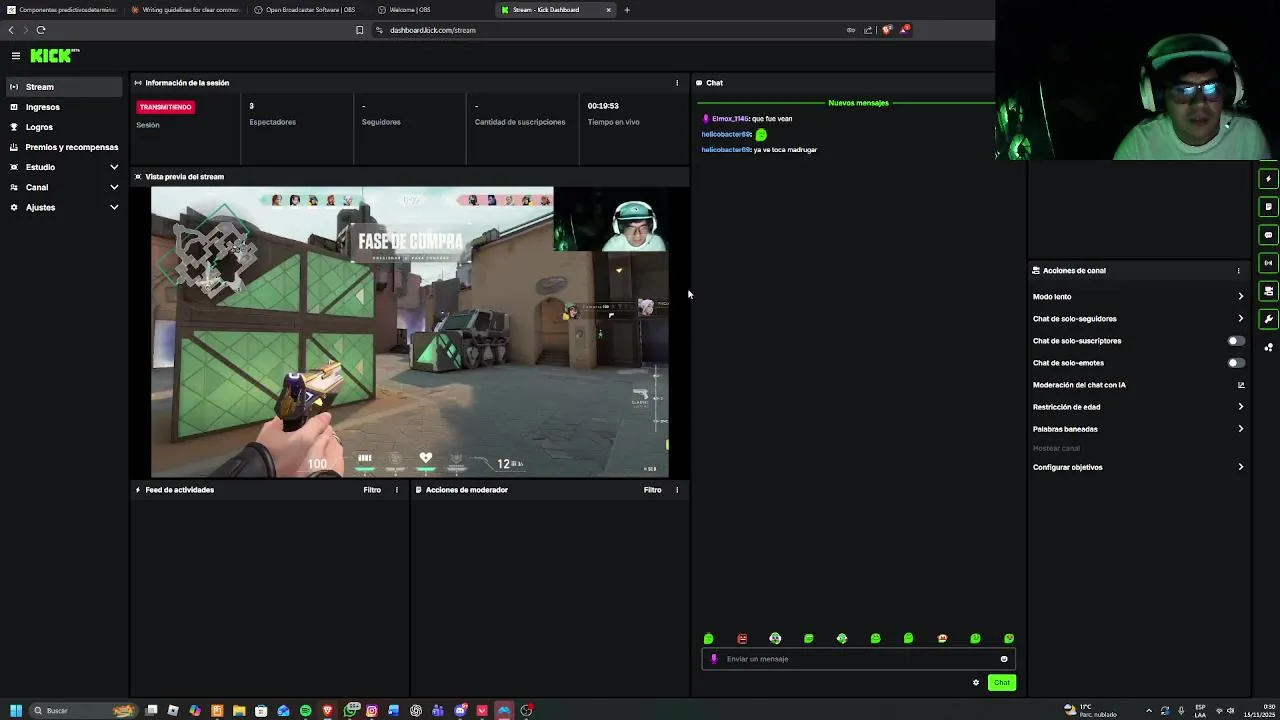The image size is (1280, 720).
Task: Expand the Ajustes sidebar section
Action: pos(64,207)
